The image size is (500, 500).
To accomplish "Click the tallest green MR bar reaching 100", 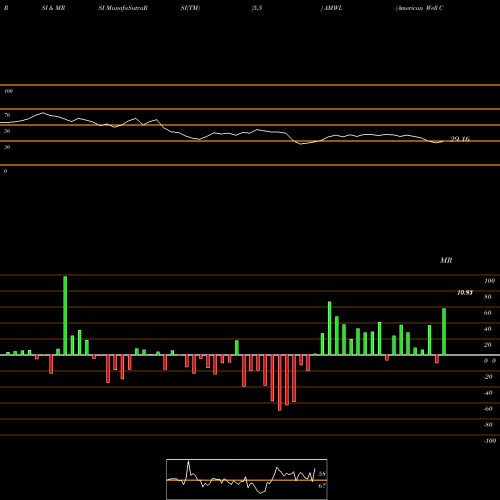I will point(65,315).
